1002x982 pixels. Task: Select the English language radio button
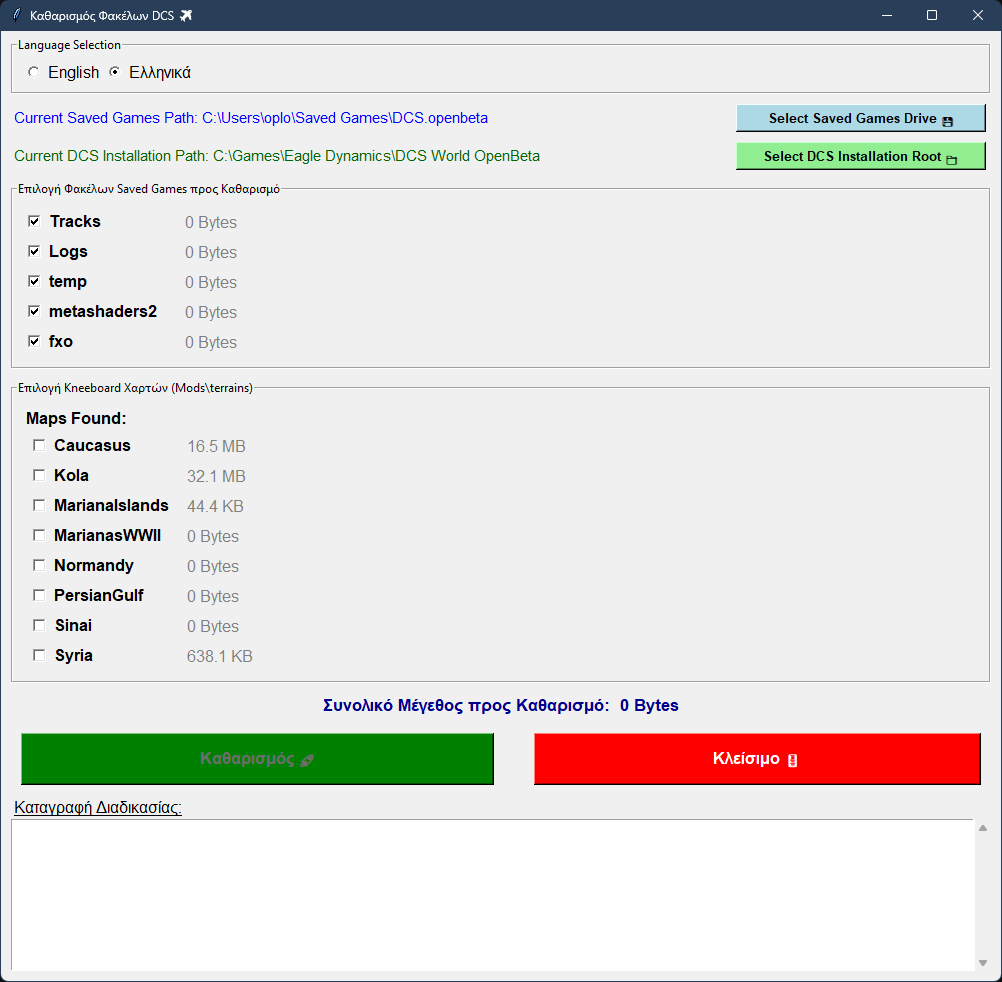coord(34,72)
